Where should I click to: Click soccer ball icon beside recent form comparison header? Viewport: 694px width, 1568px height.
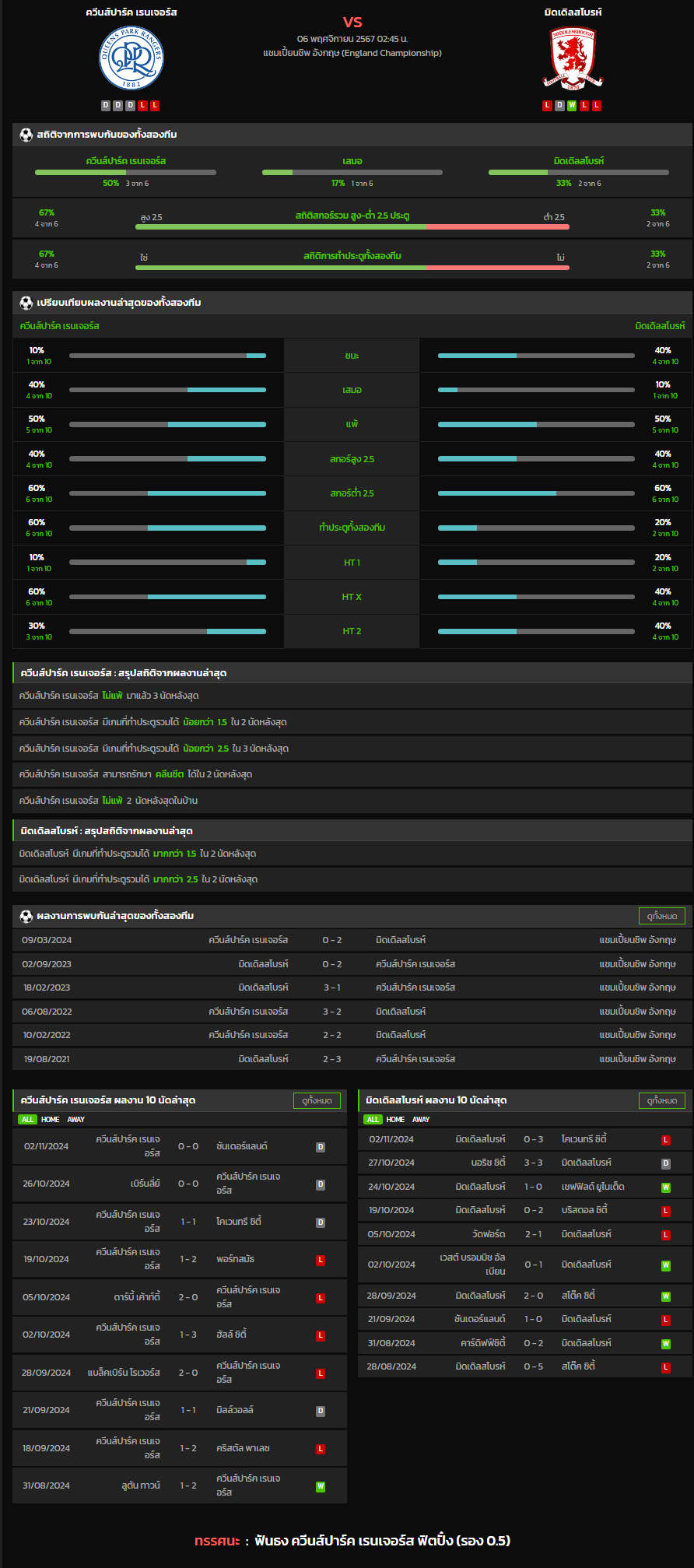(x=26, y=303)
